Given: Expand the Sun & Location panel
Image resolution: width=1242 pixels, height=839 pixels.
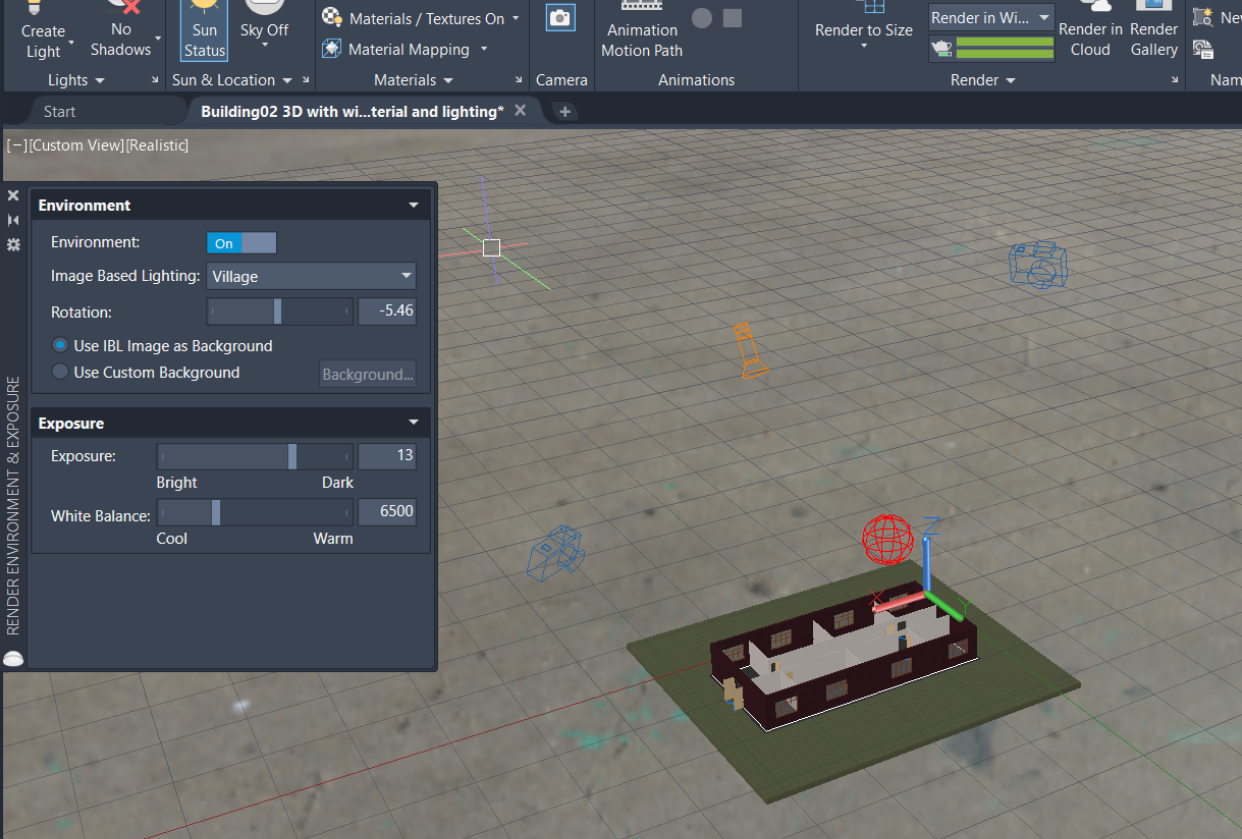Looking at the screenshot, I should tap(231, 80).
